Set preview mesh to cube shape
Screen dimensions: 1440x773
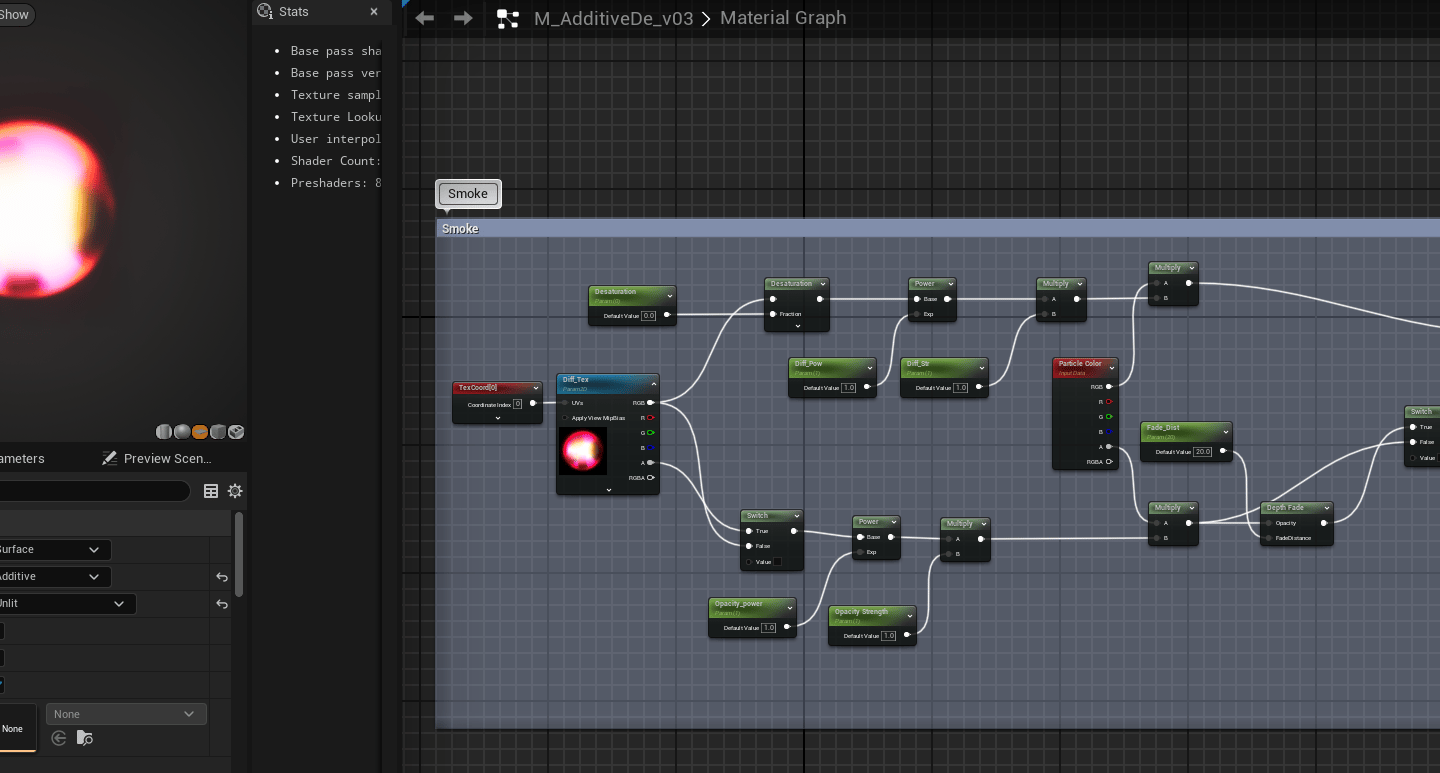point(218,432)
